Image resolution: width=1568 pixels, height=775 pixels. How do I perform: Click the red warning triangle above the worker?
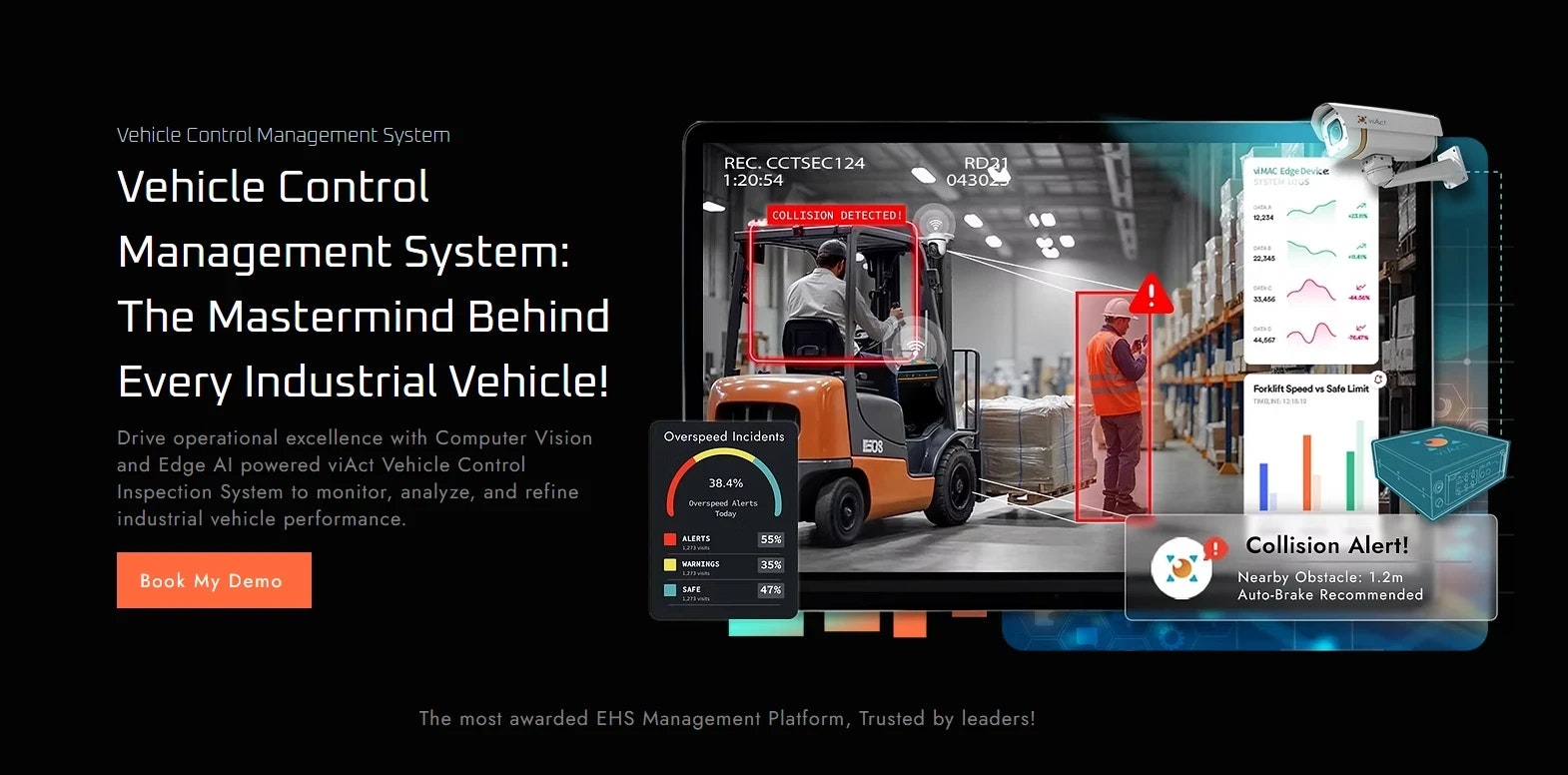coord(1151,293)
